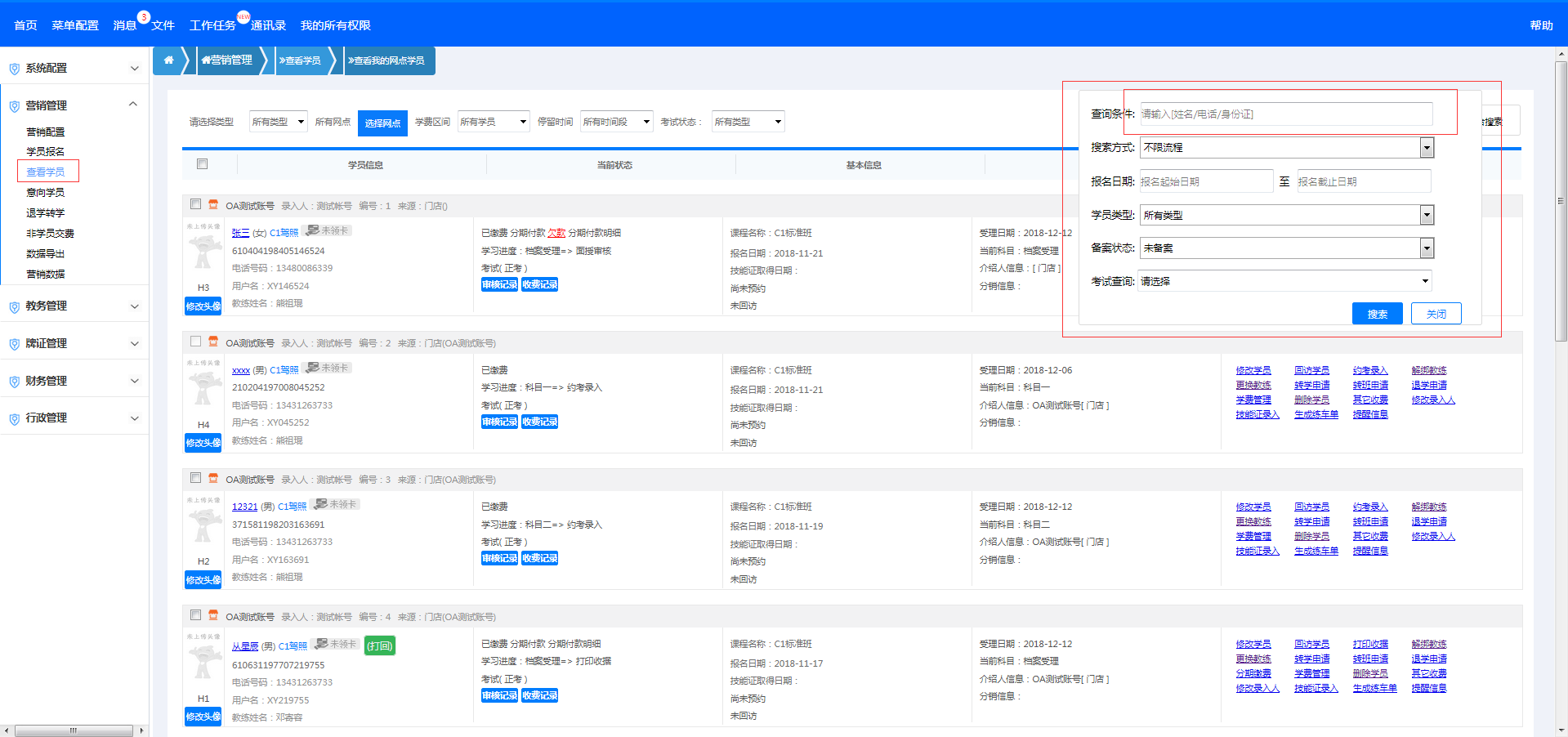Click the left arrow of the sidebar horizontal scrollbar

click(x=7, y=730)
